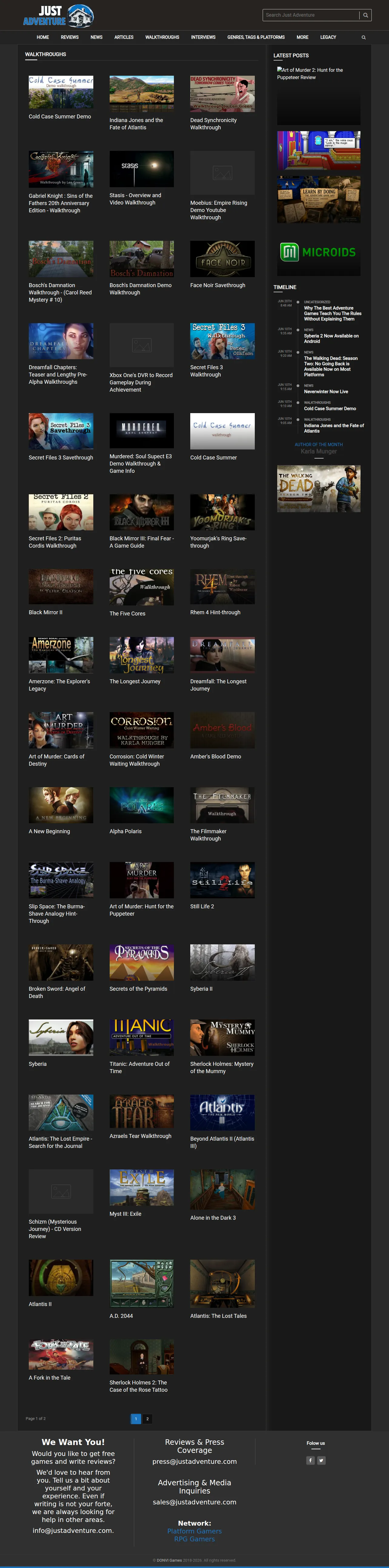Open the Myst III: Exile thumbnail
Screen dimensions: 389x1568
[x=141, y=1187]
